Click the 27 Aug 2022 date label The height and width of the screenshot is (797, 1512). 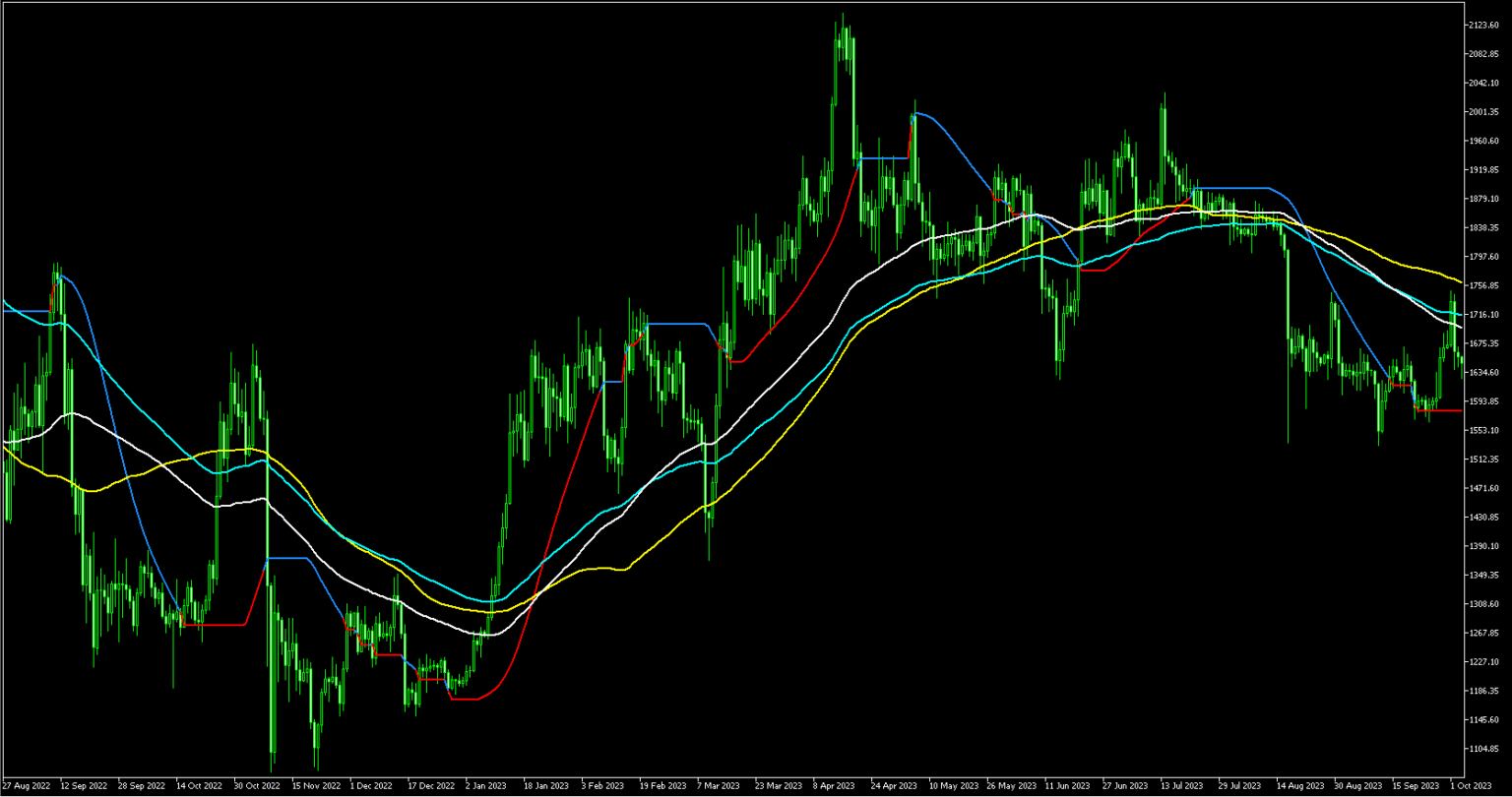coord(26,786)
